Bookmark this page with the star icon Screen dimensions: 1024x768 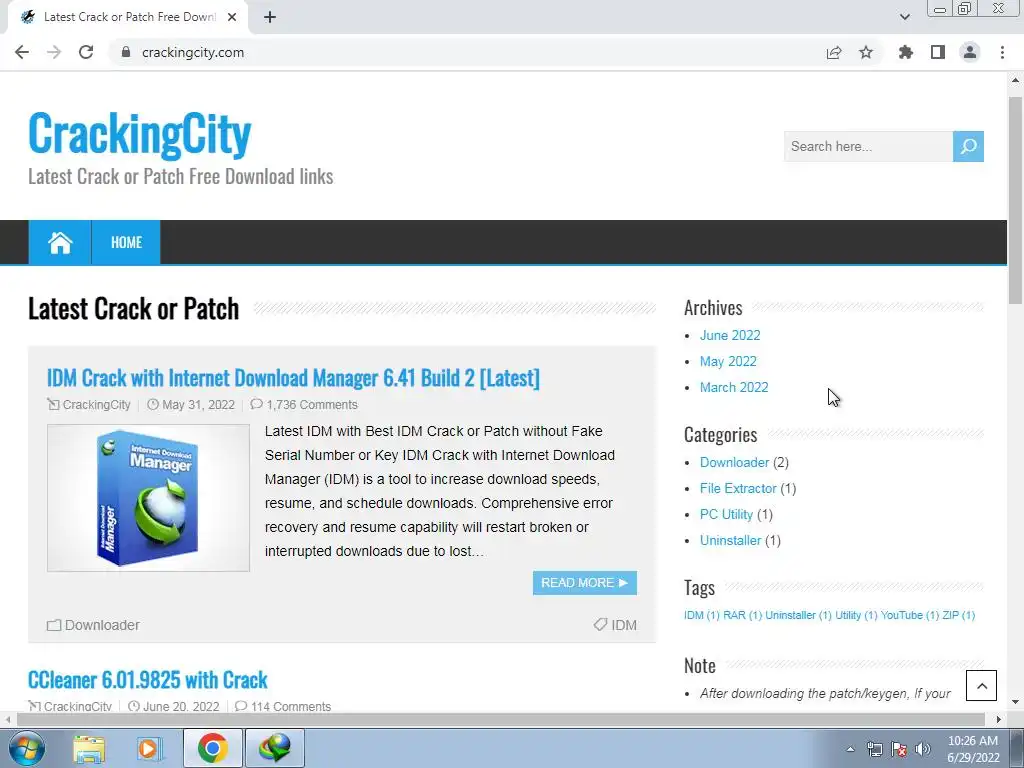[x=866, y=52]
